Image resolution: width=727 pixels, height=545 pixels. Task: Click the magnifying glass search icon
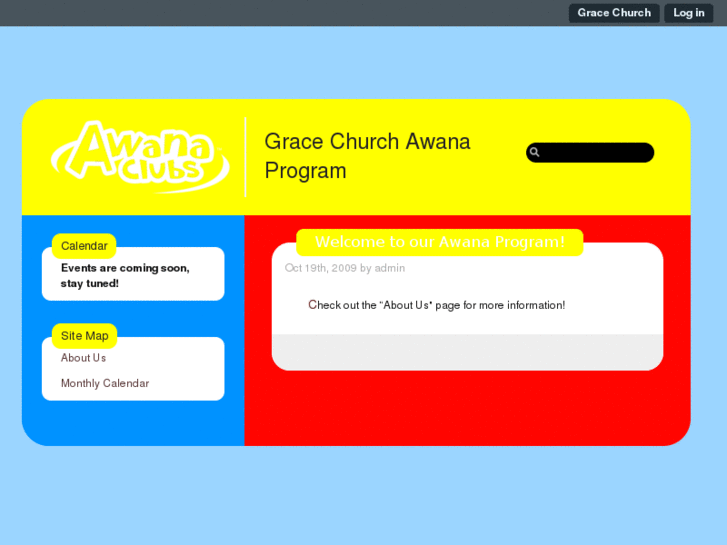pyautogui.click(x=535, y=152)
